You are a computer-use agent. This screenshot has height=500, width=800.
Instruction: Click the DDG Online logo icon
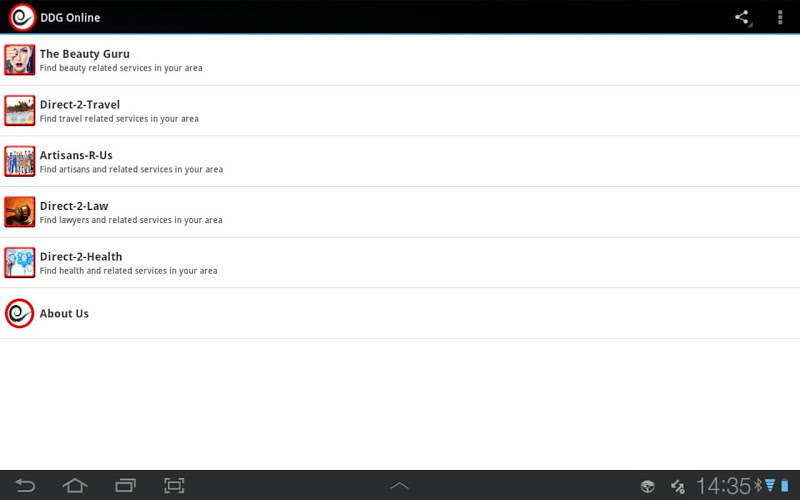click(22, 17)
